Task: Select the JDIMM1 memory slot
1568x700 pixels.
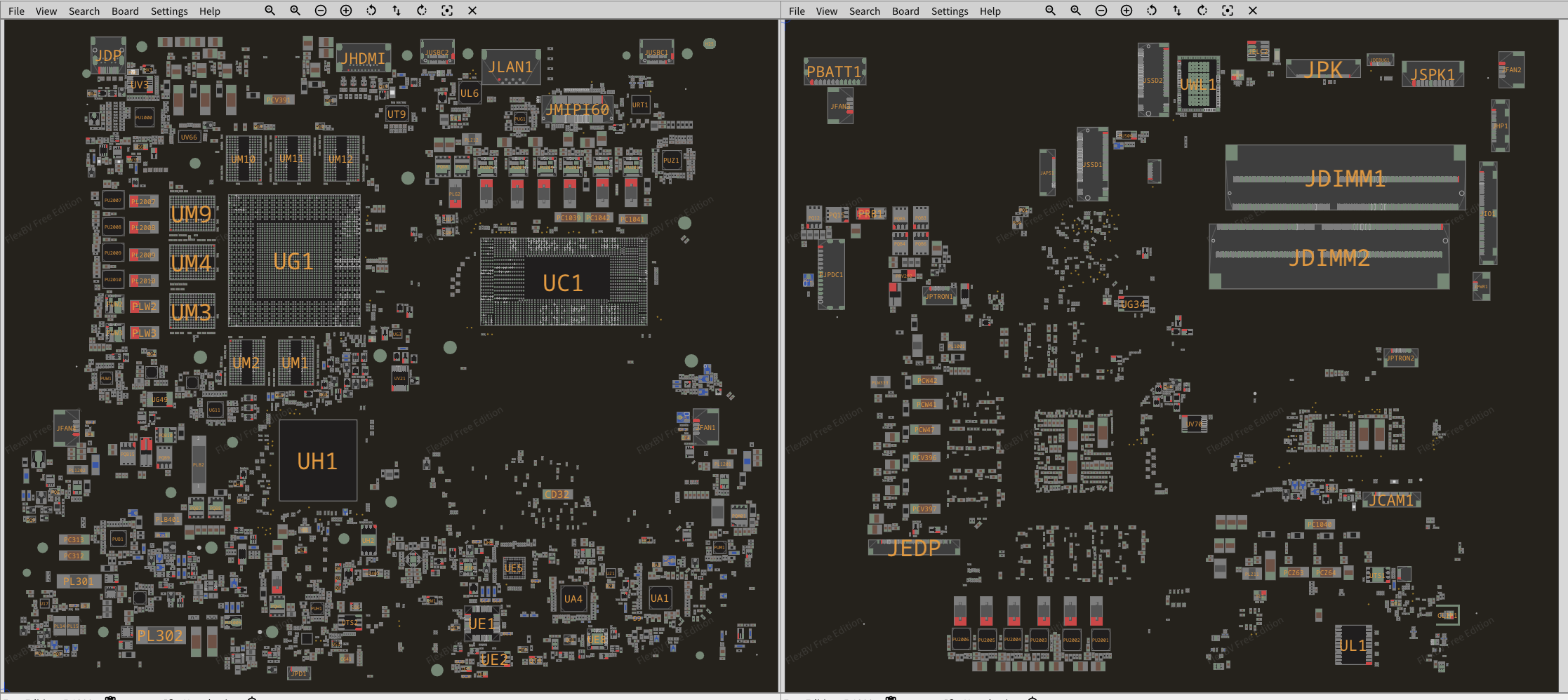Action: tap(1345, 178)
